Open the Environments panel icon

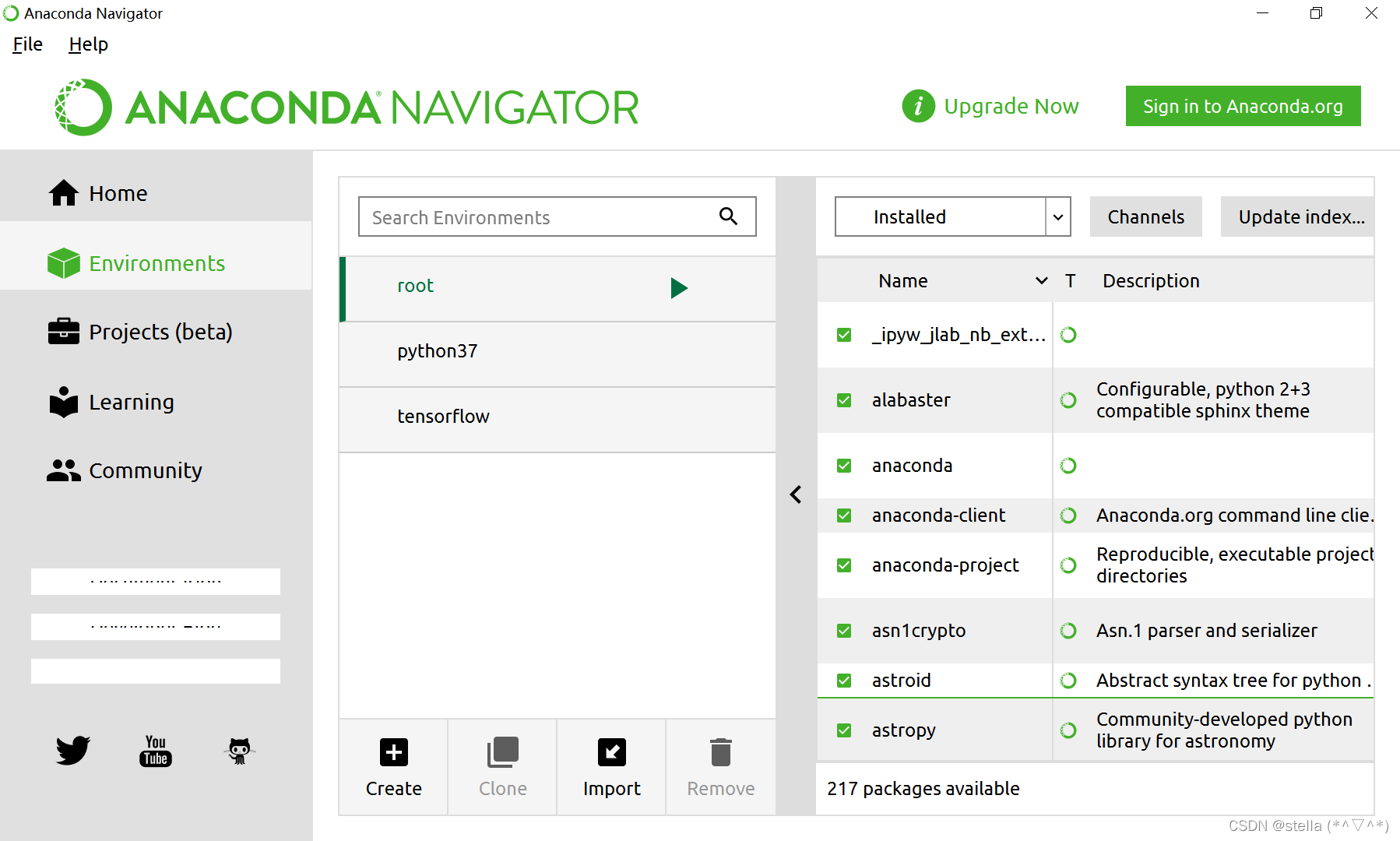tap(63, 263)
